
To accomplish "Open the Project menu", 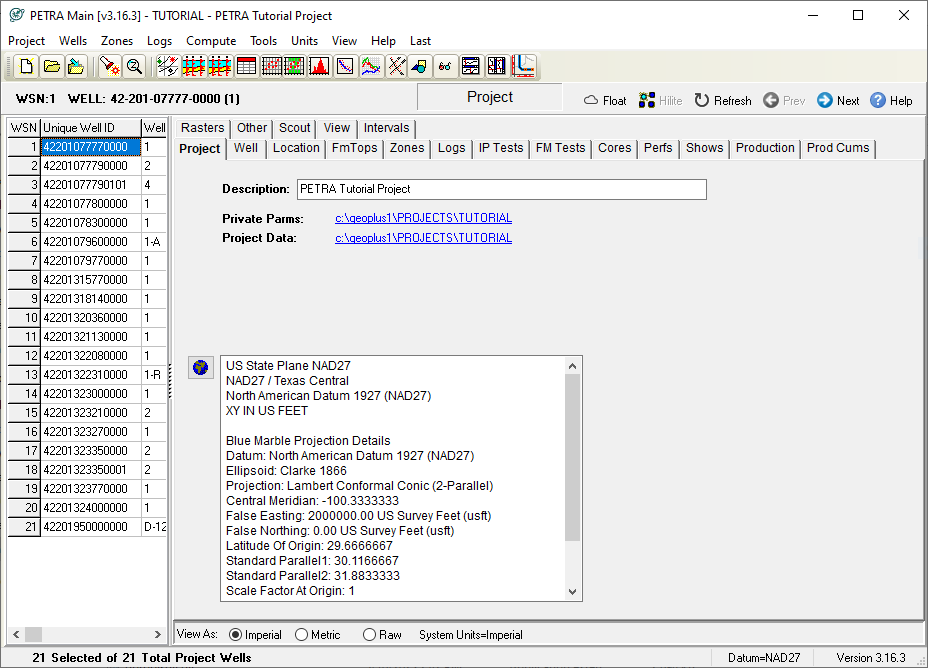I will point(26,41).
